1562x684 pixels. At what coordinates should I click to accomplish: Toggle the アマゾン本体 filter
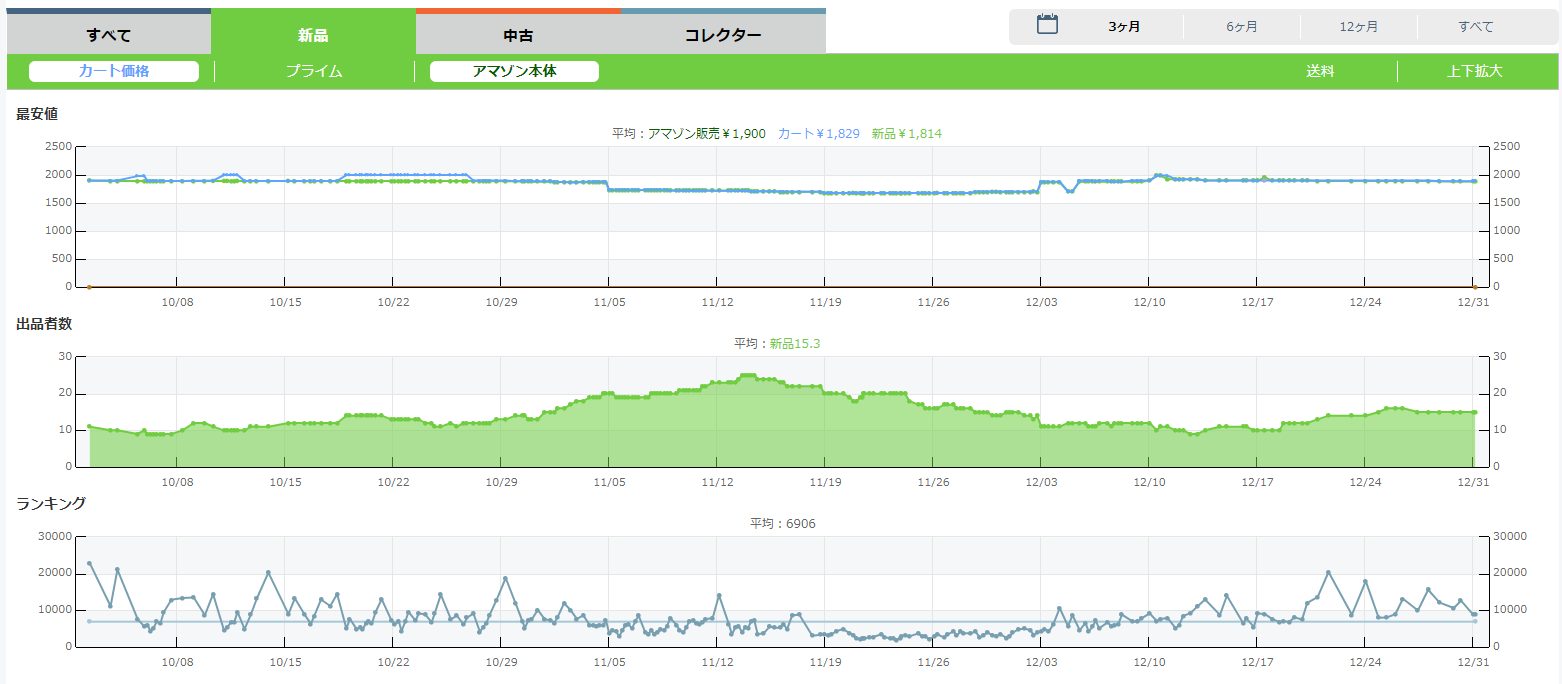tap(514, 71)
